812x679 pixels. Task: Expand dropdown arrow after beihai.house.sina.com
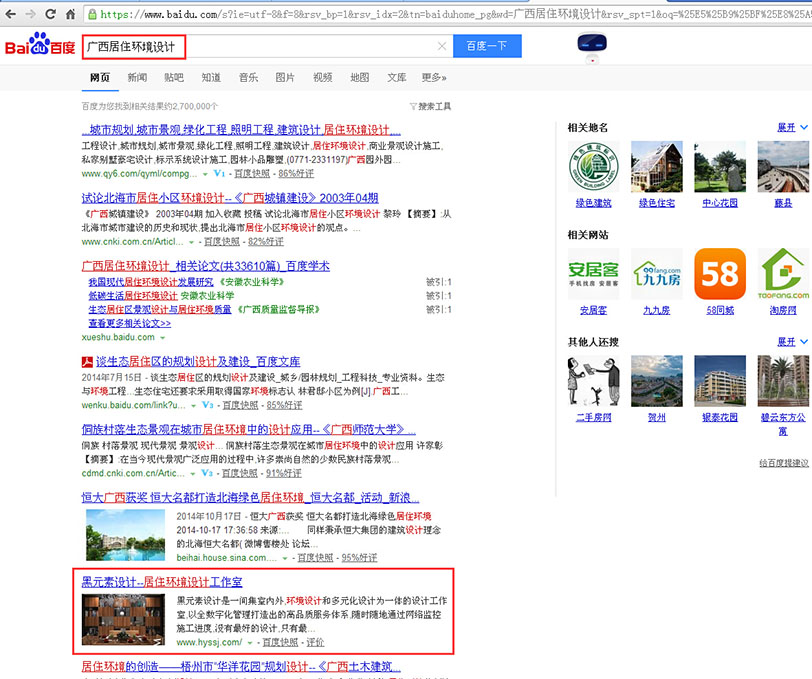pos(285,558)
